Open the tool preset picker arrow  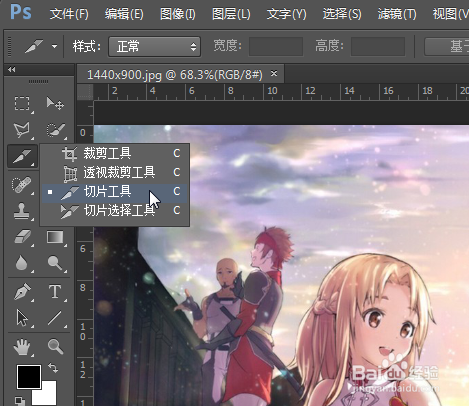54,46
